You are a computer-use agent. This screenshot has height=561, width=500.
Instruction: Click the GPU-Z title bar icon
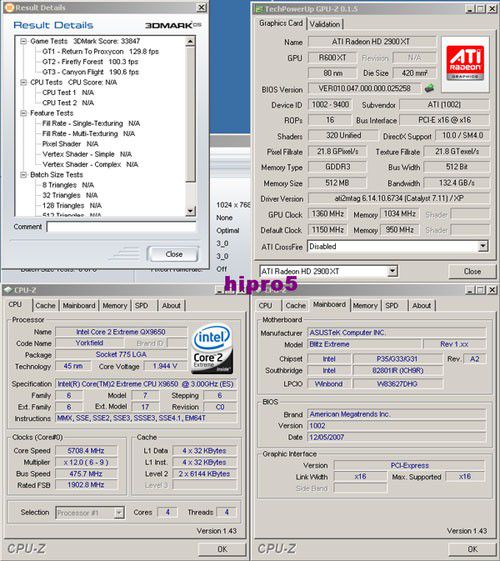click(259, 9)
